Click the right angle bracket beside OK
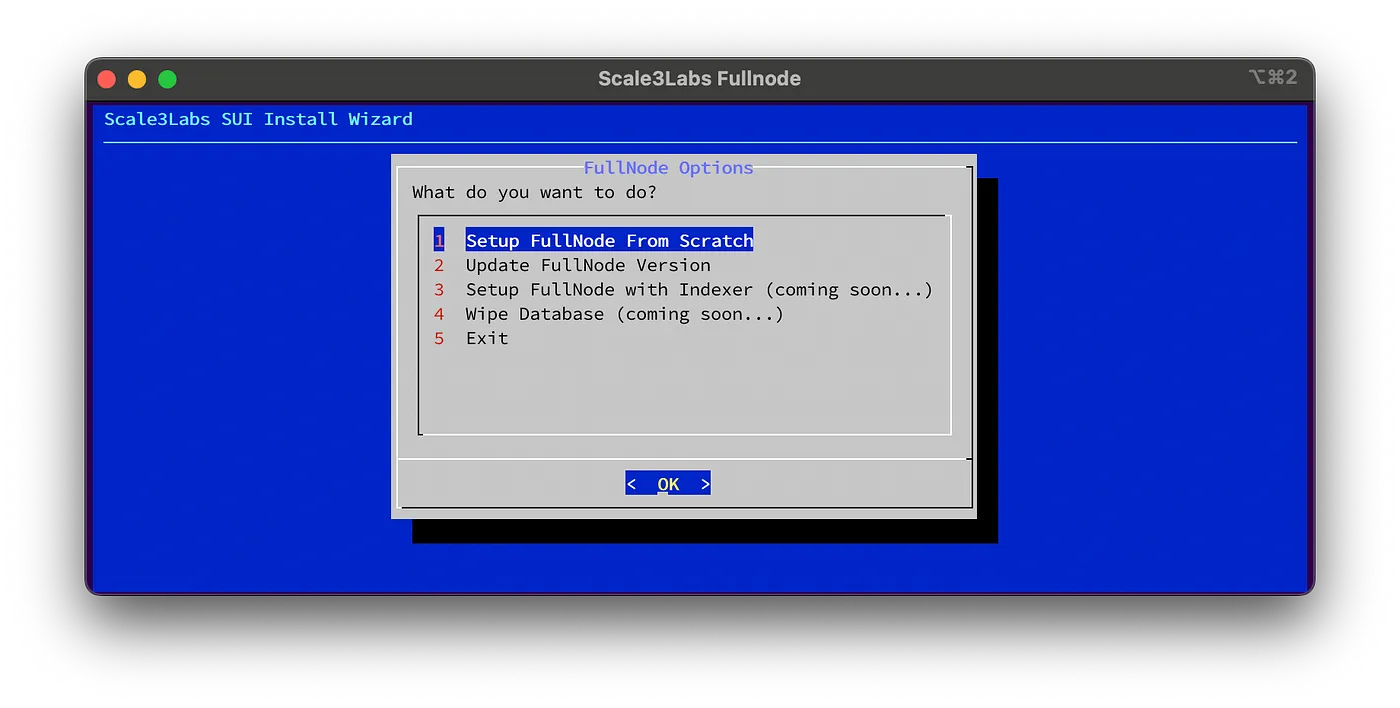The height and width of the screenshot is (708, 1400). coord(704,483)
